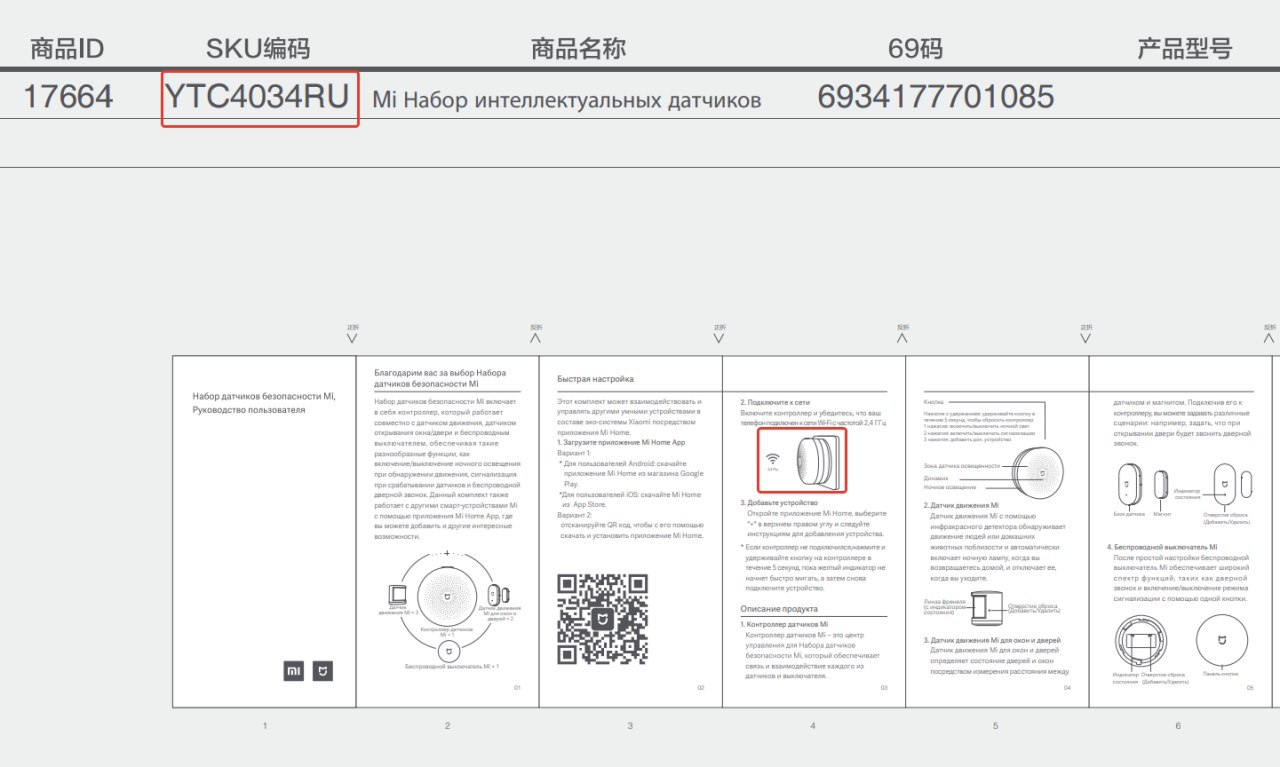Click the Wi-Fi 2.4 GHz icon
This screenshot has width=1280, height=767.
pos(772,460)
